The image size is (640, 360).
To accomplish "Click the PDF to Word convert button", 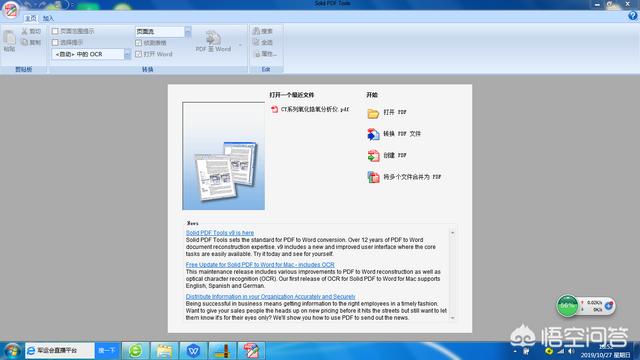I will pyautogui.click(x=213, y=42).
